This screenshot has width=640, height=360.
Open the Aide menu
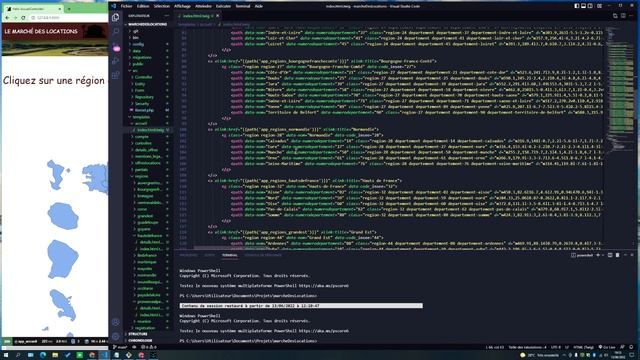tap(259, 6)
